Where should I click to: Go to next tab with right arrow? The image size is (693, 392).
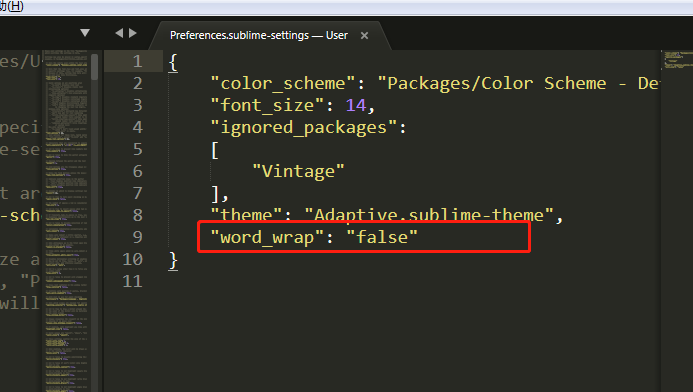pyautogui.click(x=133, y=33)
